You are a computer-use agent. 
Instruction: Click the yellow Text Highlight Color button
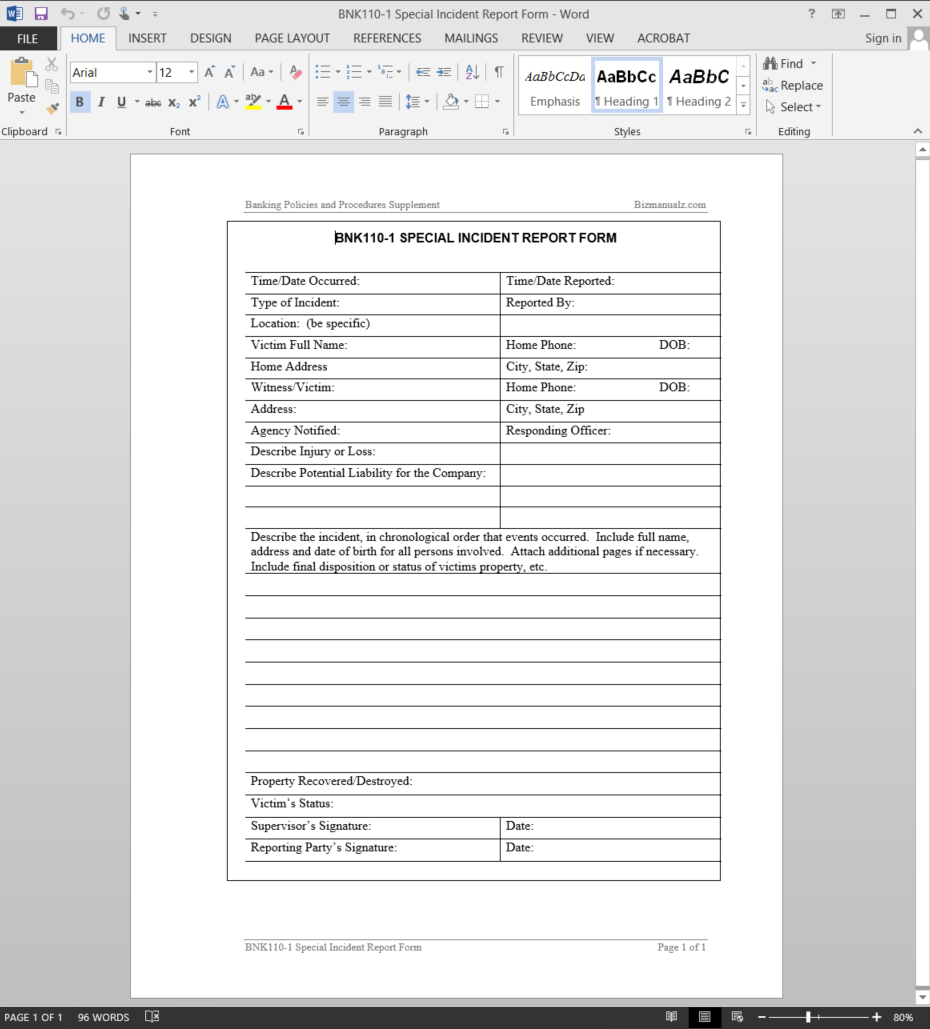(253, 102)
